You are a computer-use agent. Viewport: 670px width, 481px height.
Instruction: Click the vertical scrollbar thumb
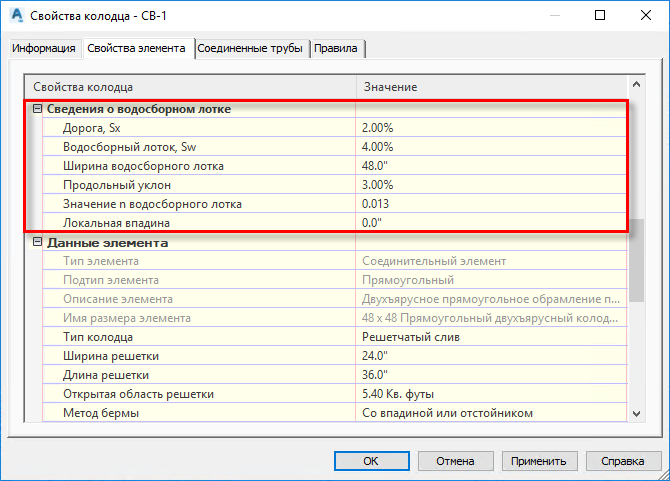(636, 261)
